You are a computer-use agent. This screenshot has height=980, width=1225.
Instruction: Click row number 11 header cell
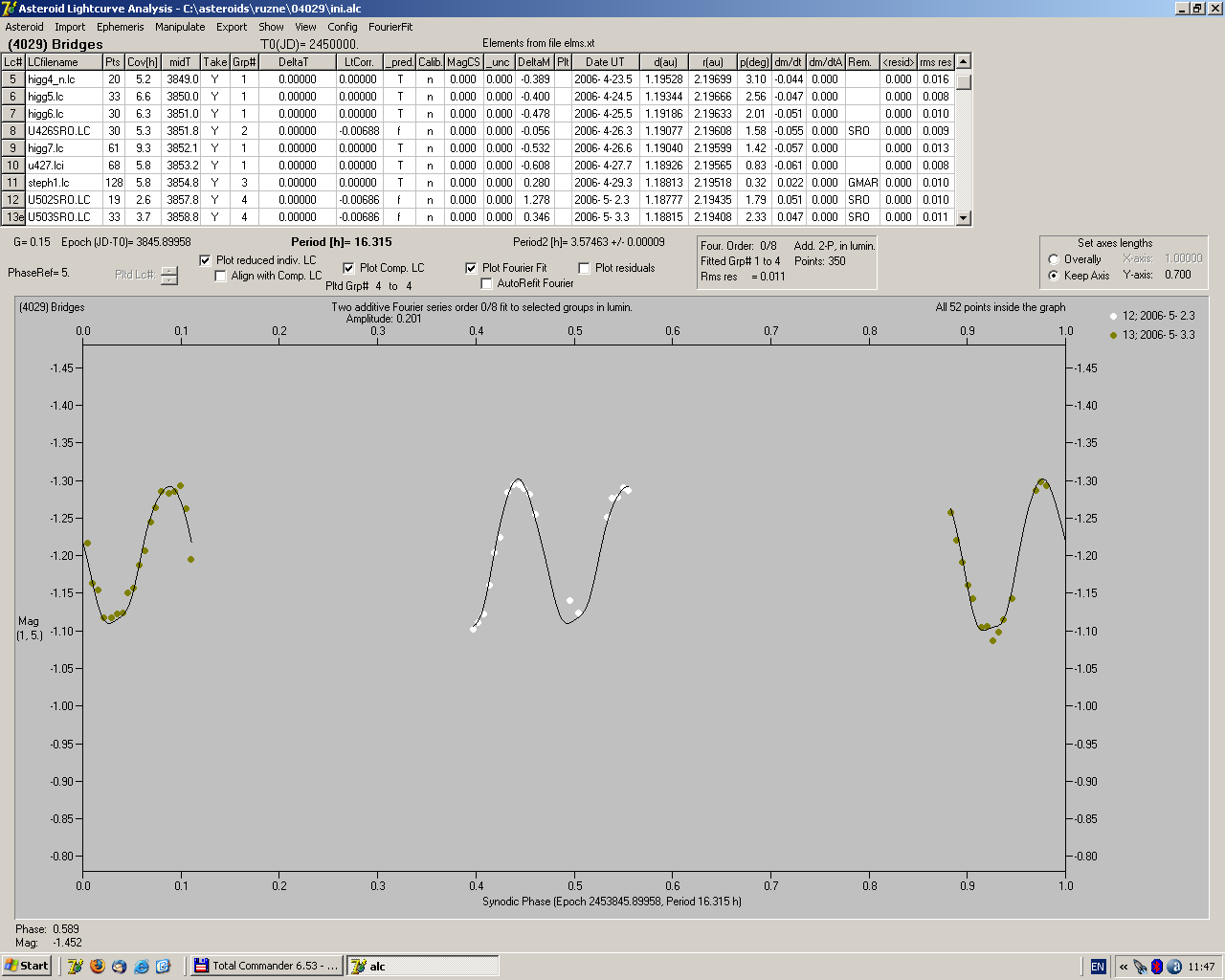click(x=13, y=183)
